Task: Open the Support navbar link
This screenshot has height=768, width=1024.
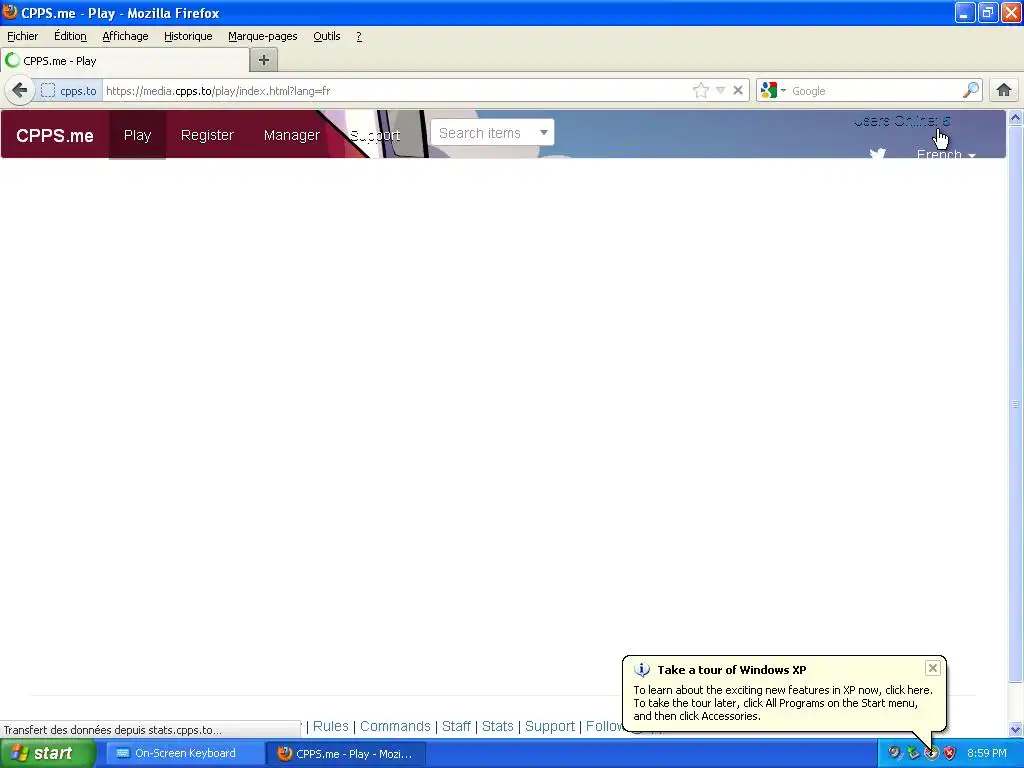Action: (375, 135)
